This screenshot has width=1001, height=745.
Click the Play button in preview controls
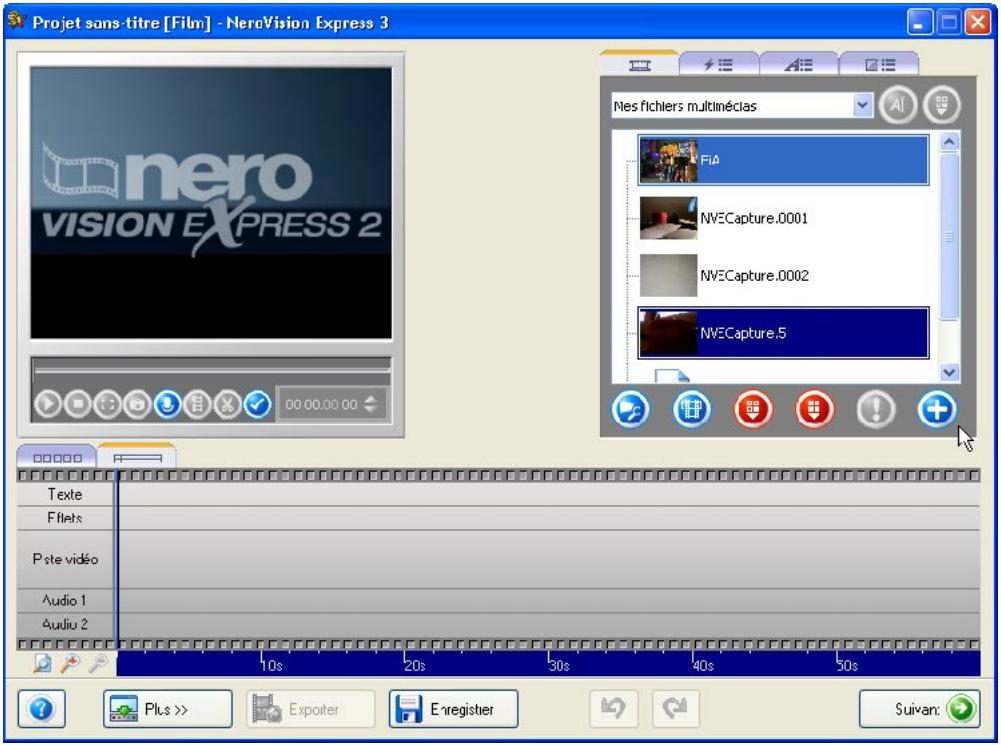coord(48,404)
